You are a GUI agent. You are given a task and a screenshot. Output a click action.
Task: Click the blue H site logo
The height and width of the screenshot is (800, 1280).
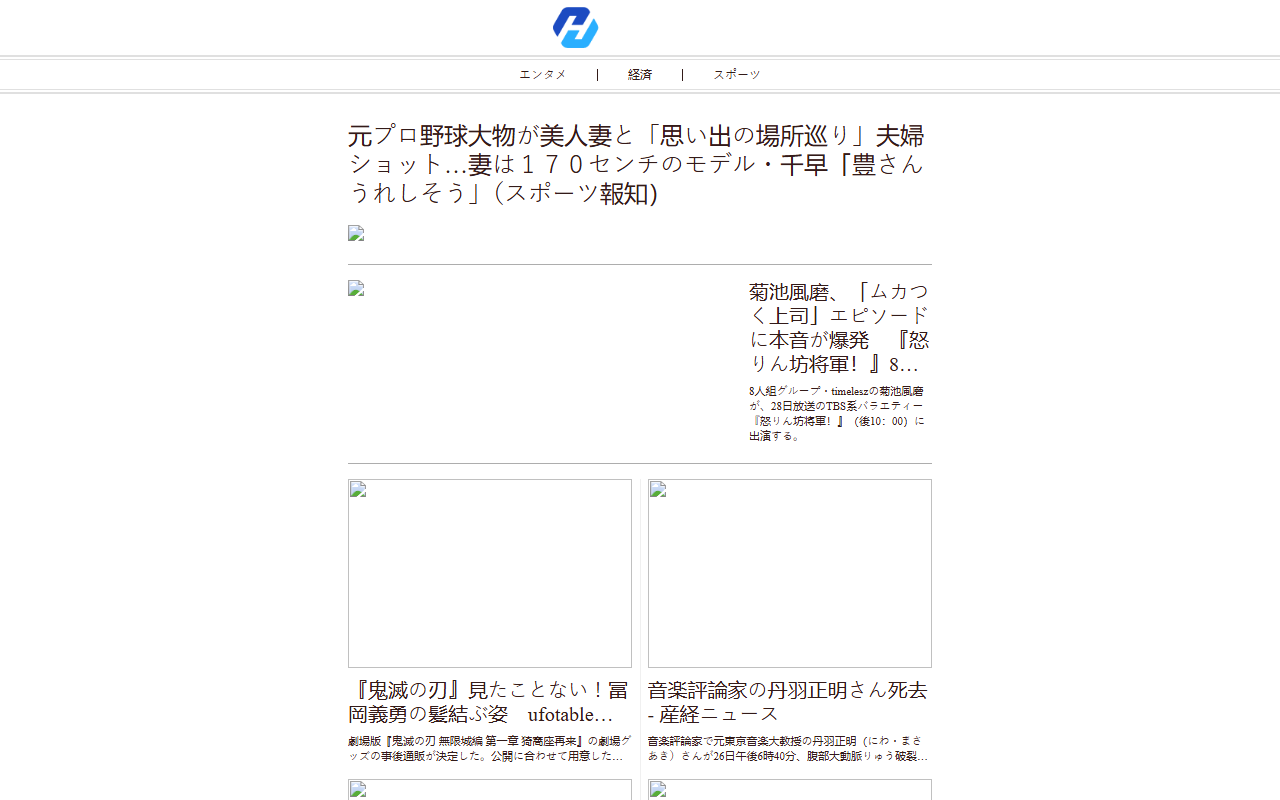point(576,28)
